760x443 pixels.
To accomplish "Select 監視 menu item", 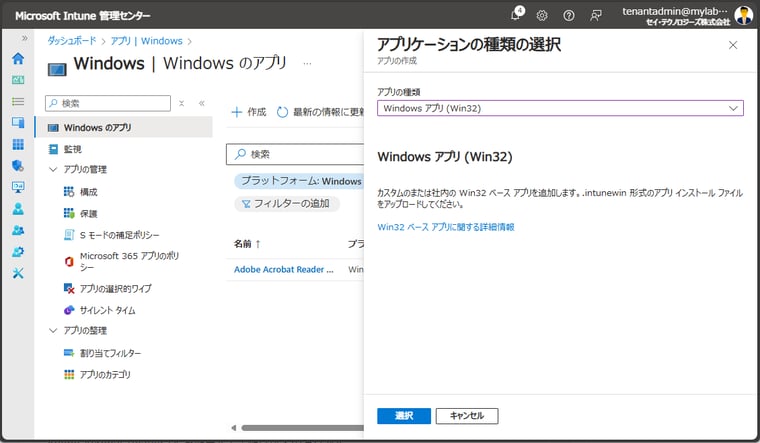I will (x=73, y=149).
